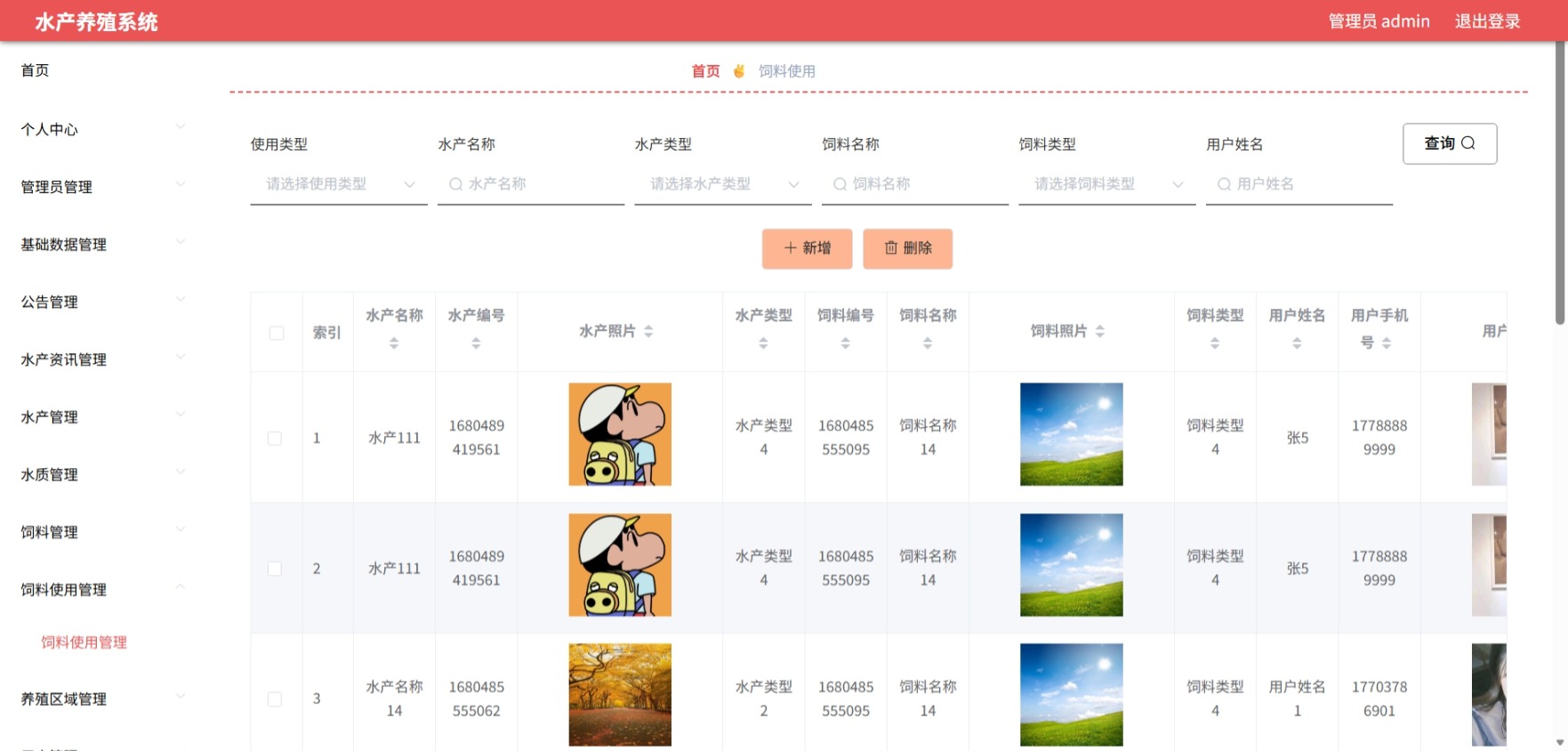Expand 基础数据管理 sidebar menu
This screenshot has height=751, width=1568.
pos(103,245)
